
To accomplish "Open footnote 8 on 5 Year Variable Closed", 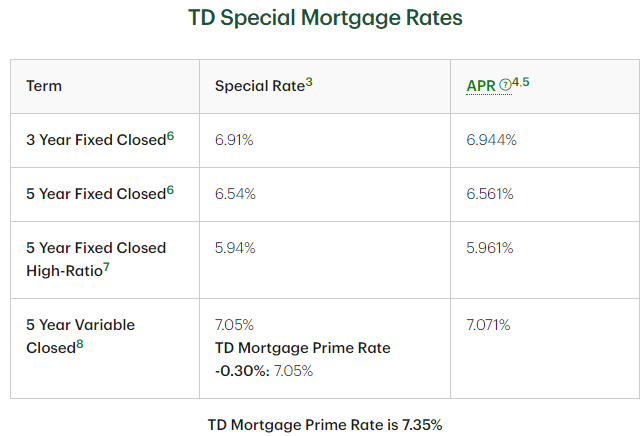I will [x=80, y=343].
